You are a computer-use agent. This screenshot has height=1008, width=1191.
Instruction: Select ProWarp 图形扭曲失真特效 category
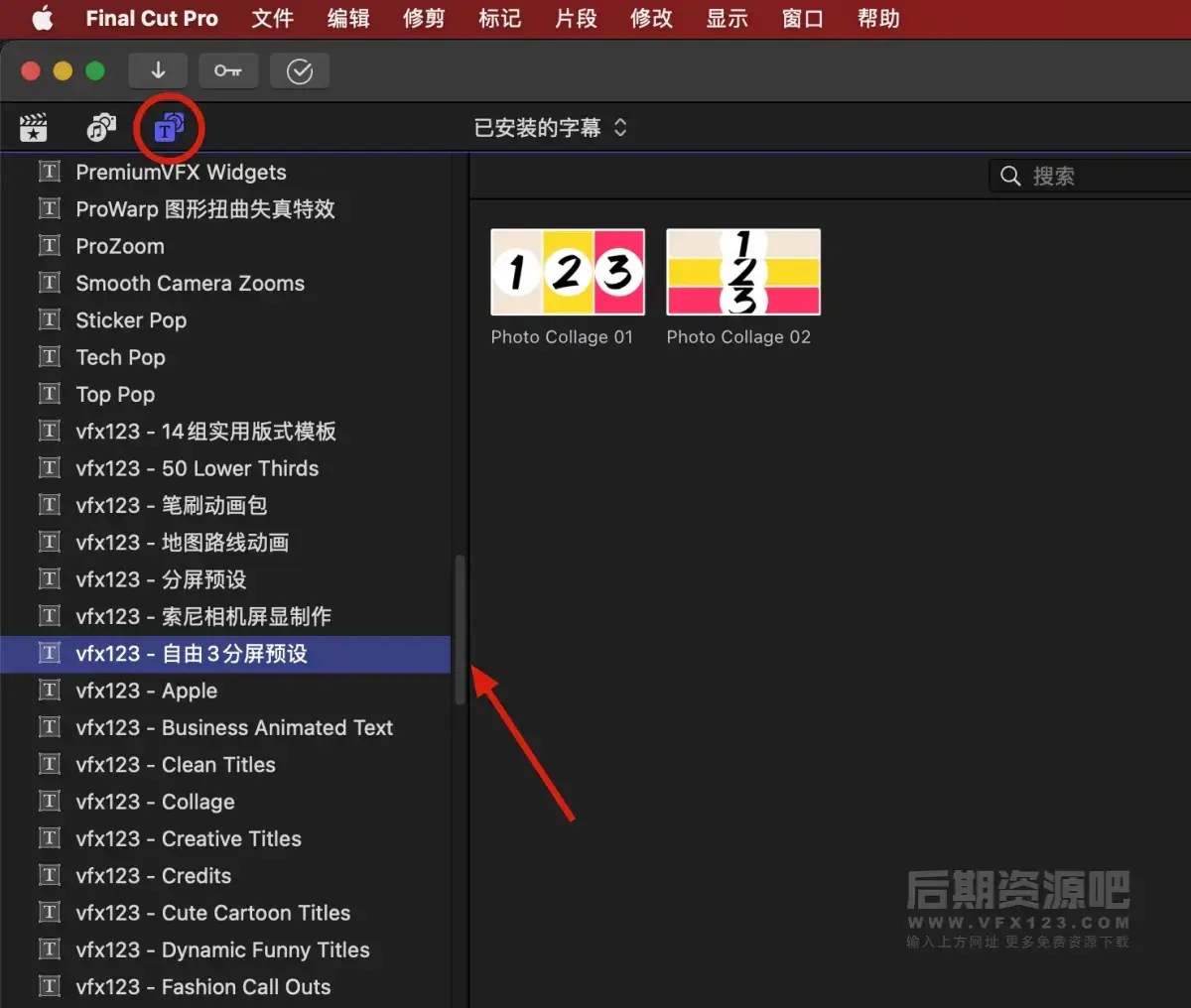coord(225,209)
